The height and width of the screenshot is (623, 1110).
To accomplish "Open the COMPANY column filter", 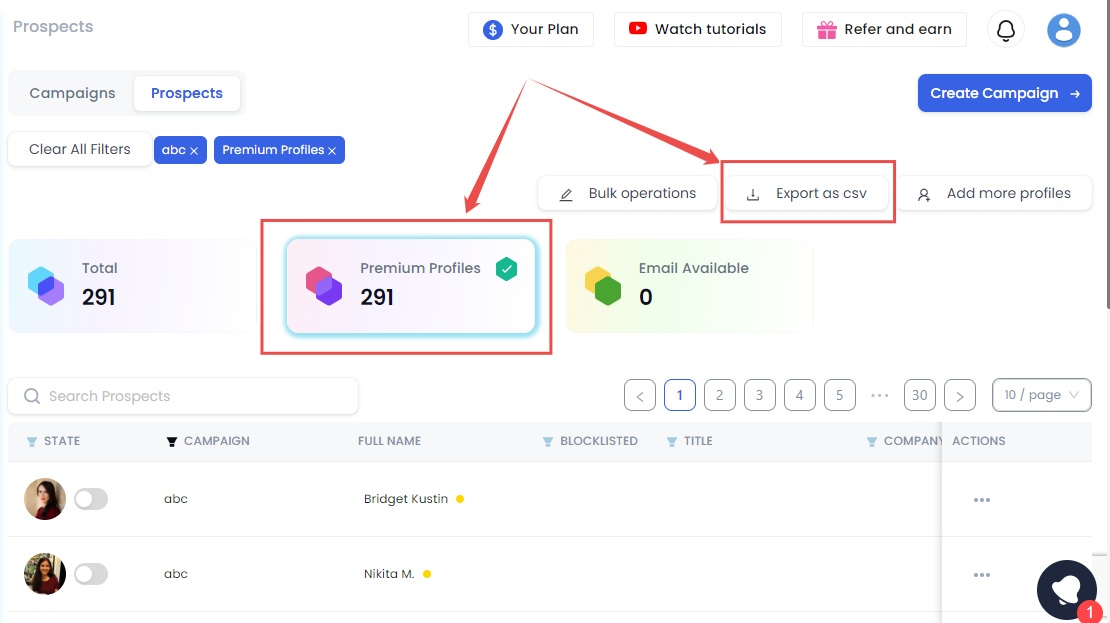I will click(x=871, y=441).
